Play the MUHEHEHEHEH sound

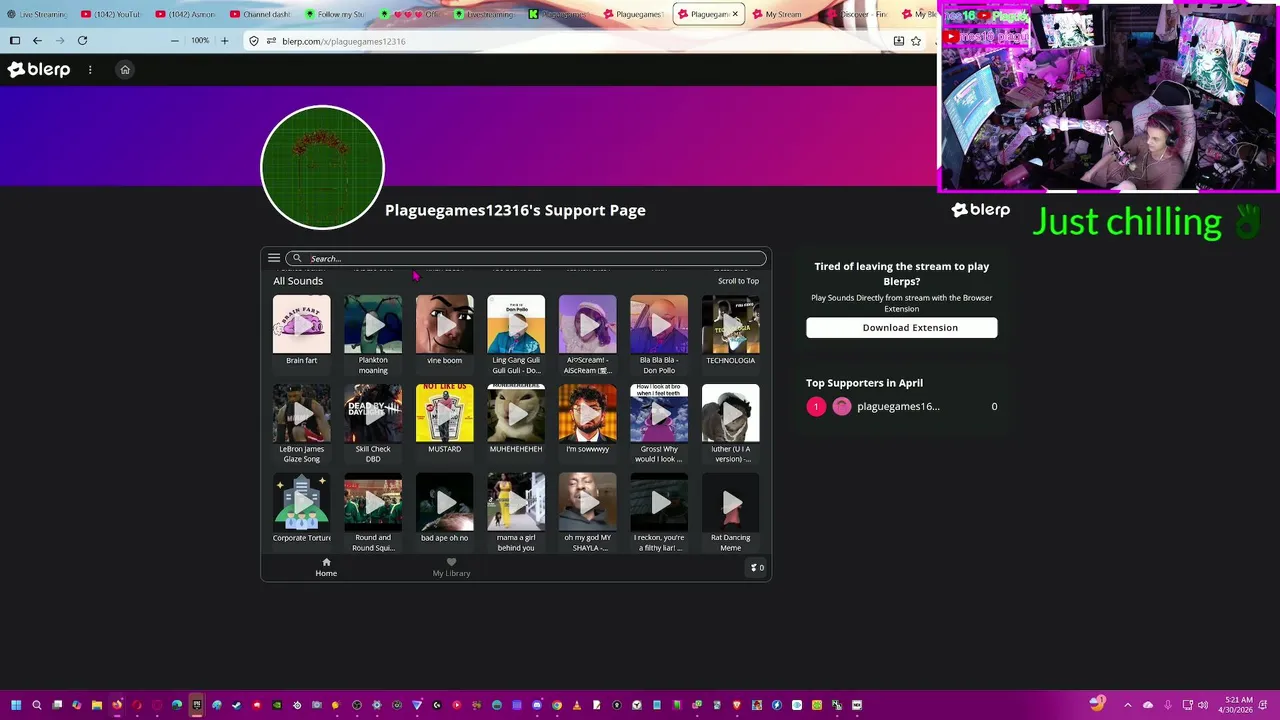coord(516,413)
